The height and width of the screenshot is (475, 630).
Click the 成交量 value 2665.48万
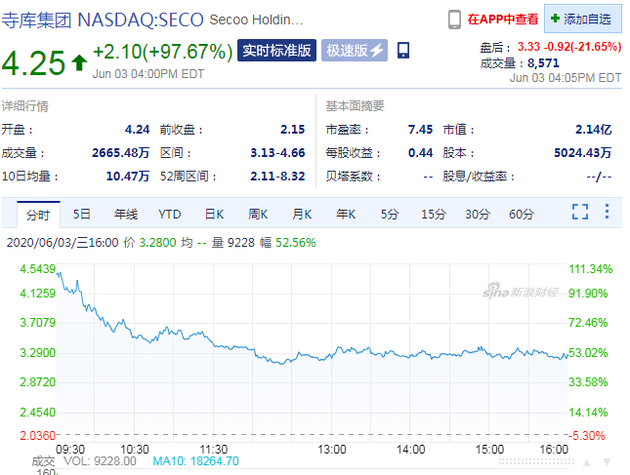click(121, 153)
